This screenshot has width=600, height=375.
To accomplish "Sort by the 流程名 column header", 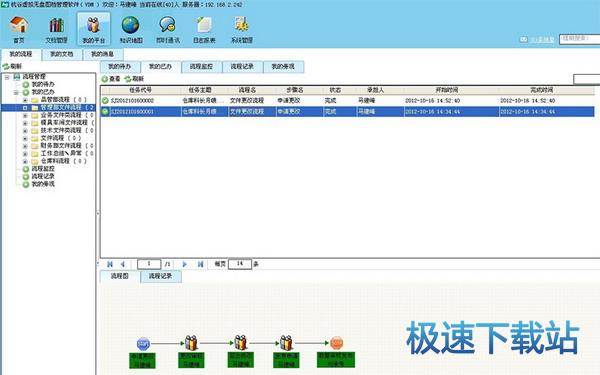I will (247, 90).
